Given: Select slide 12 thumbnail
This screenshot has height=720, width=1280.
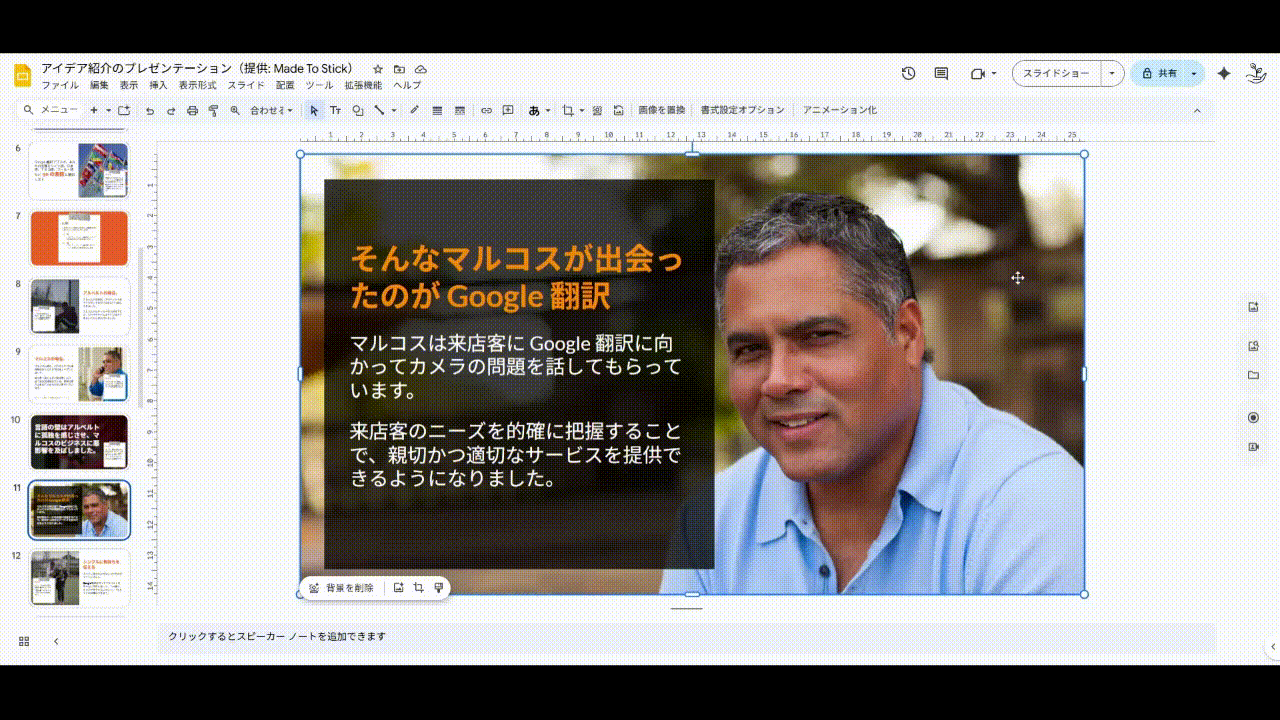Looking at the screenshot, I should tap(79, 578).
